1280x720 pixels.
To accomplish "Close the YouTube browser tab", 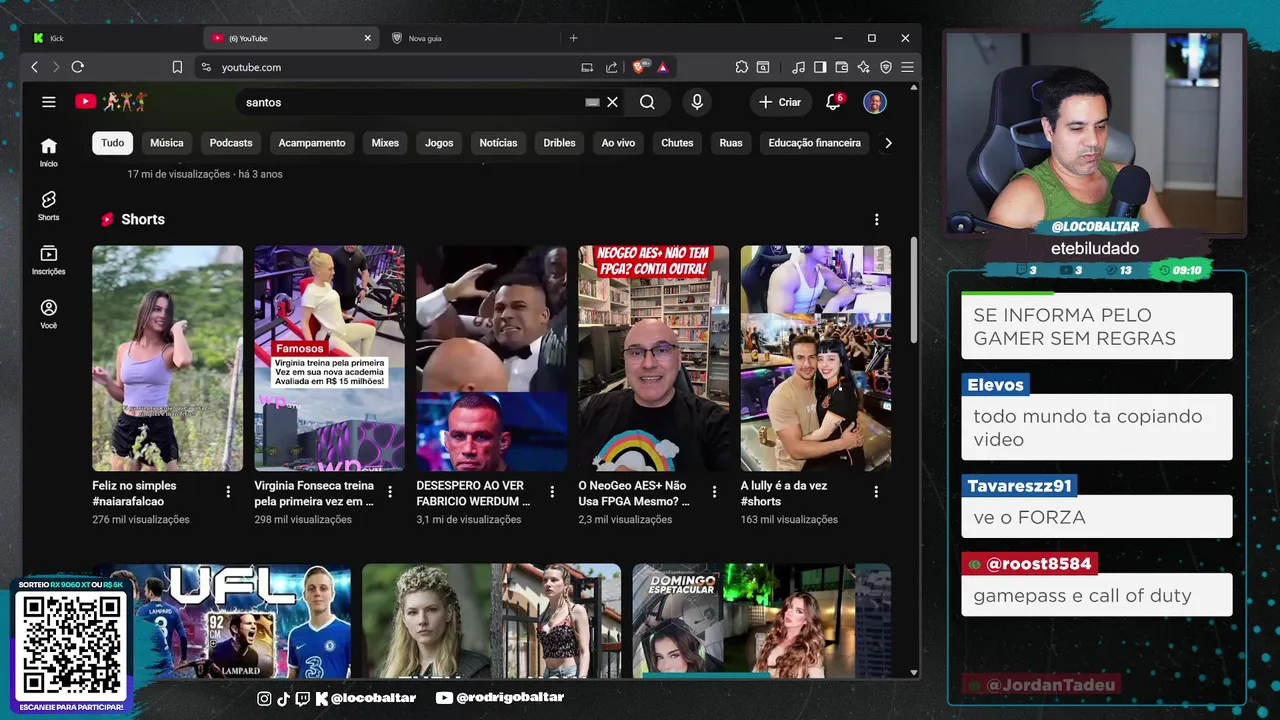I will pyautogui.click(x=367, y=38).
